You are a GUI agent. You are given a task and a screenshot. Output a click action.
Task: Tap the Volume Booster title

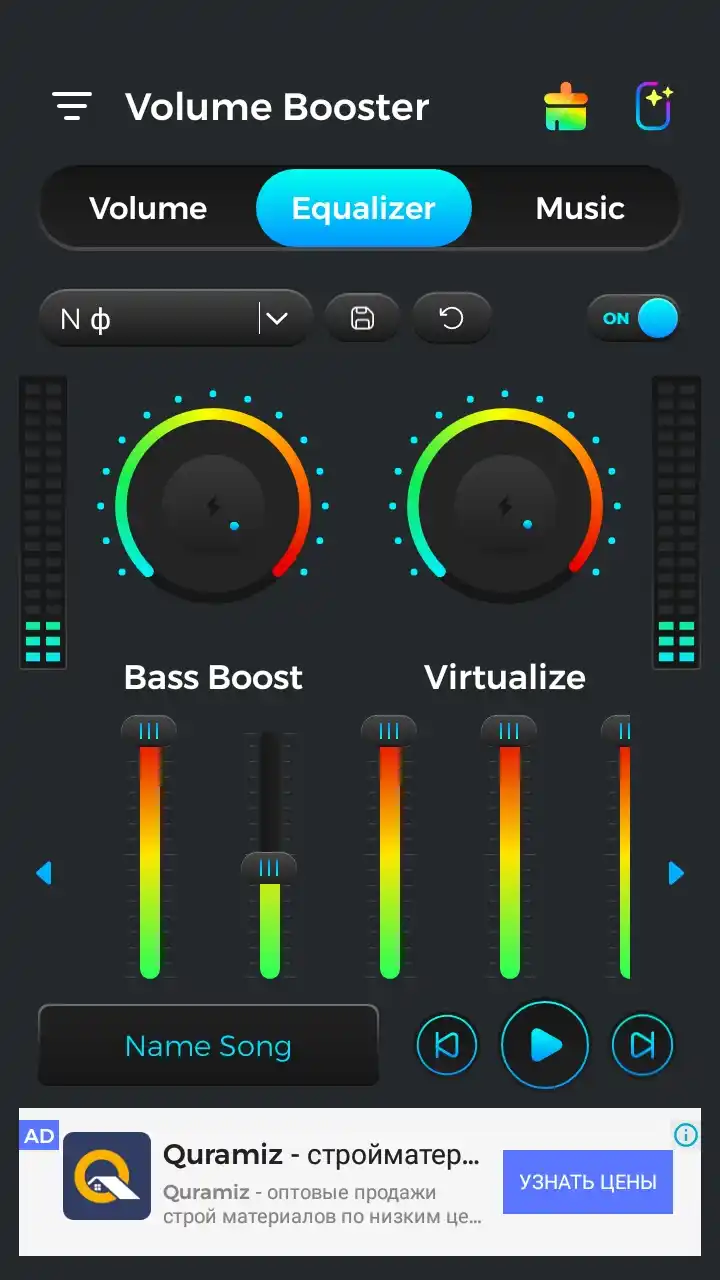tap(277, 107)
